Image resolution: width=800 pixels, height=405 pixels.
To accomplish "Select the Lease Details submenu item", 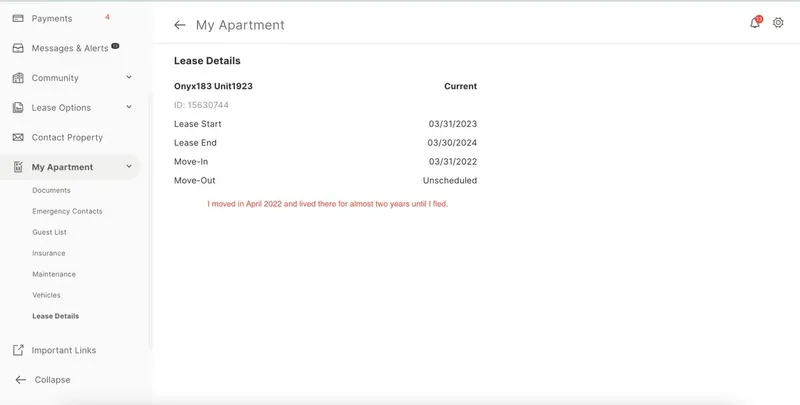I will click(56, 316).
